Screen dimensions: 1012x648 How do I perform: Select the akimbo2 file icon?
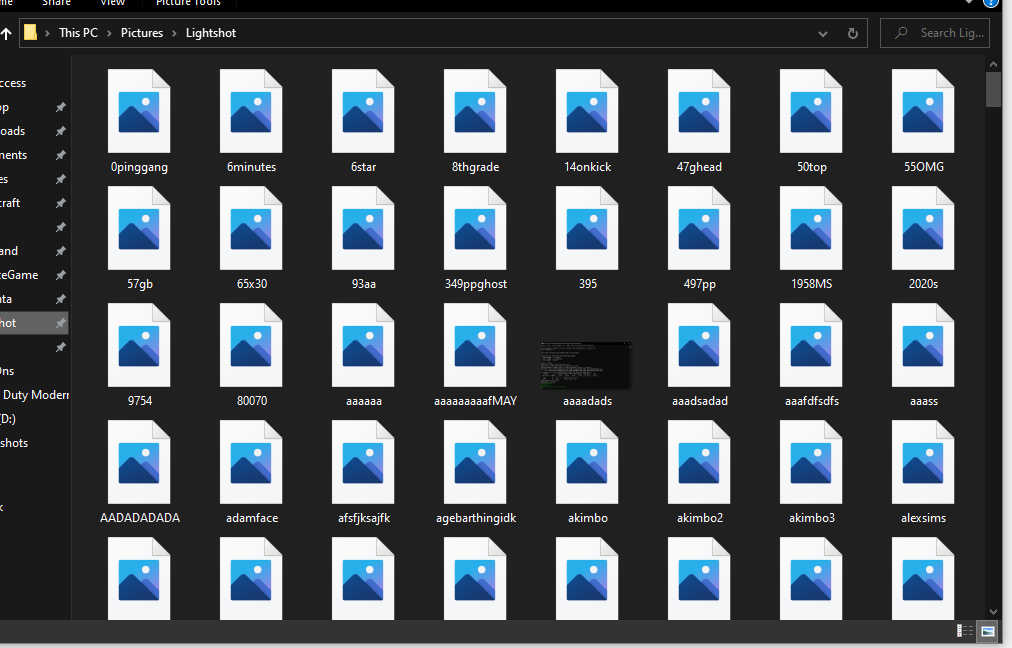click(699, 462)
